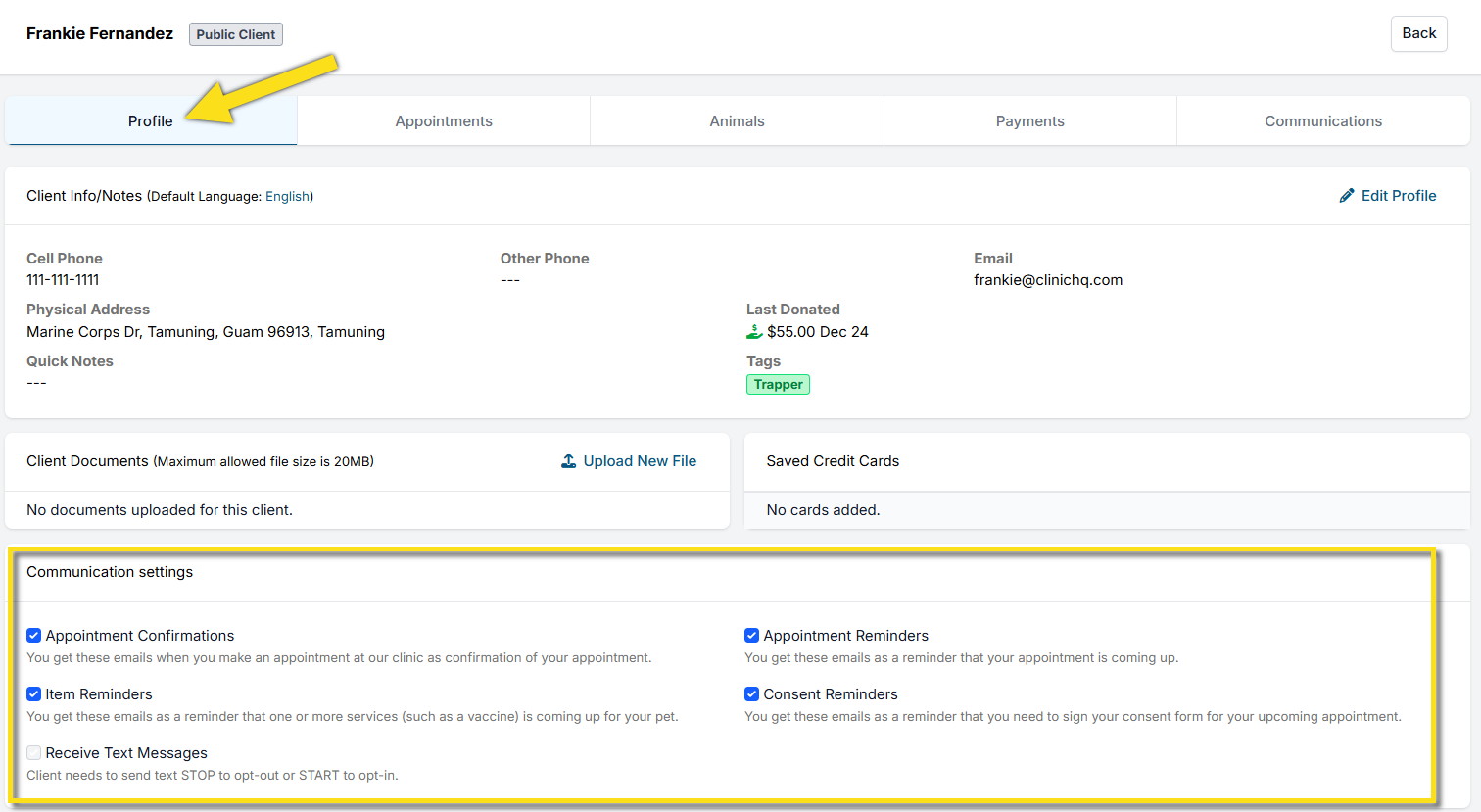Click the pencil icon beside Edit Profile

point(1347,196)
